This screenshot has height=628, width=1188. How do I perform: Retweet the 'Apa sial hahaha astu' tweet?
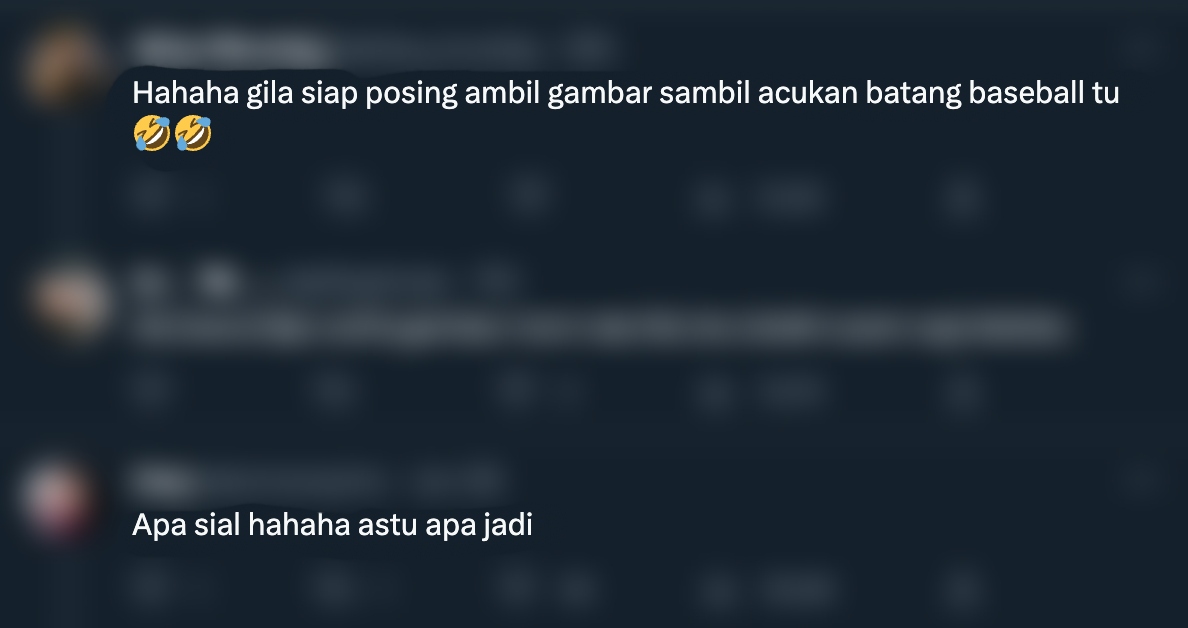333,587
